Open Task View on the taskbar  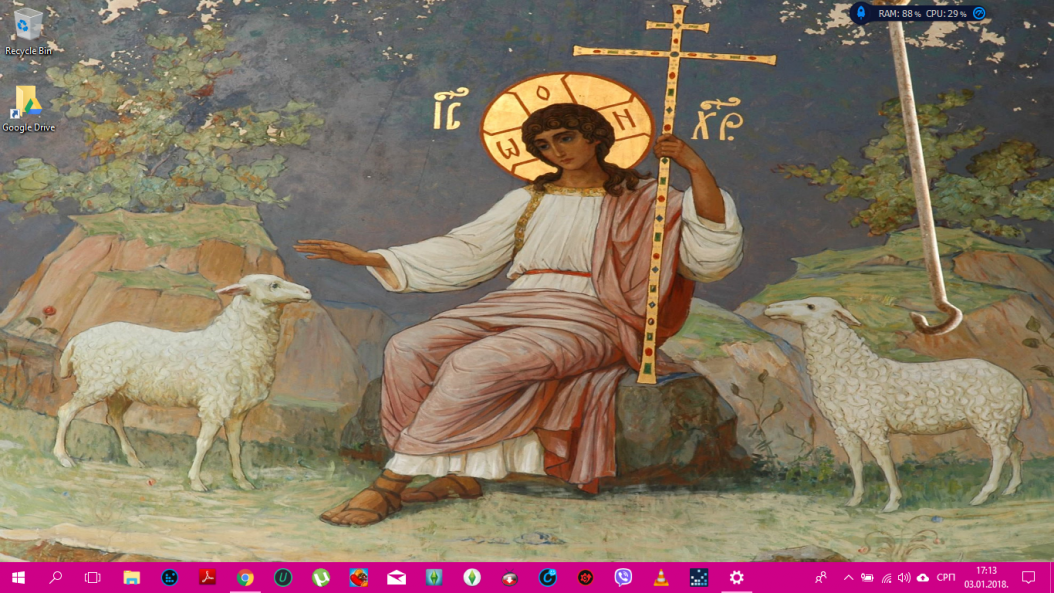click(93, 578)
